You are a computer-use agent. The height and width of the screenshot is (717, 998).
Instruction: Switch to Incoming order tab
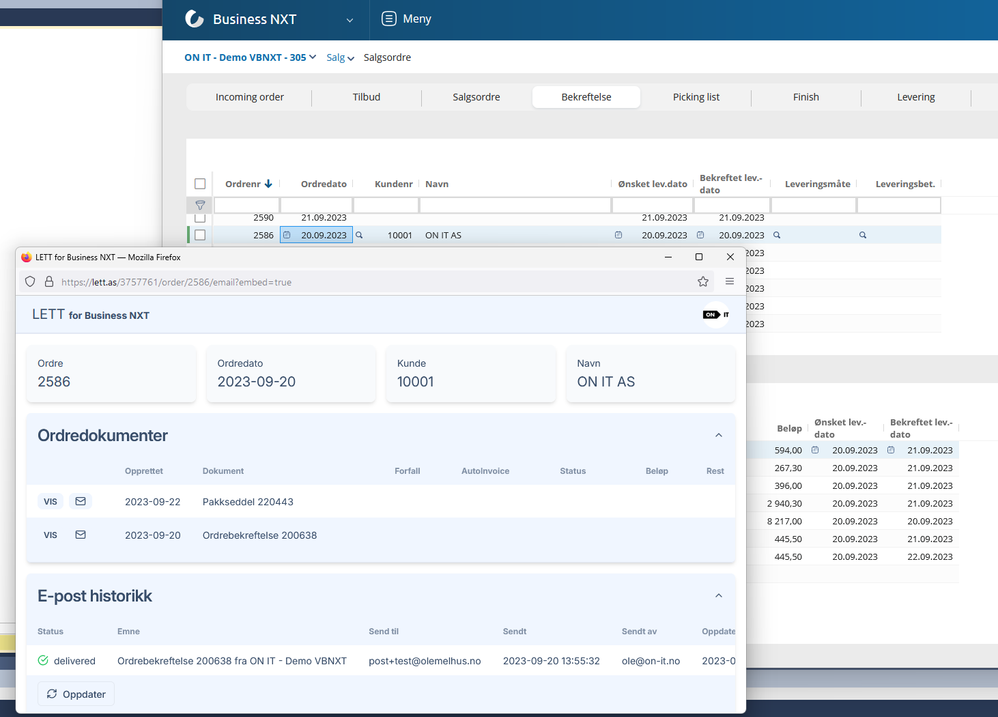[x=250, y=97]
